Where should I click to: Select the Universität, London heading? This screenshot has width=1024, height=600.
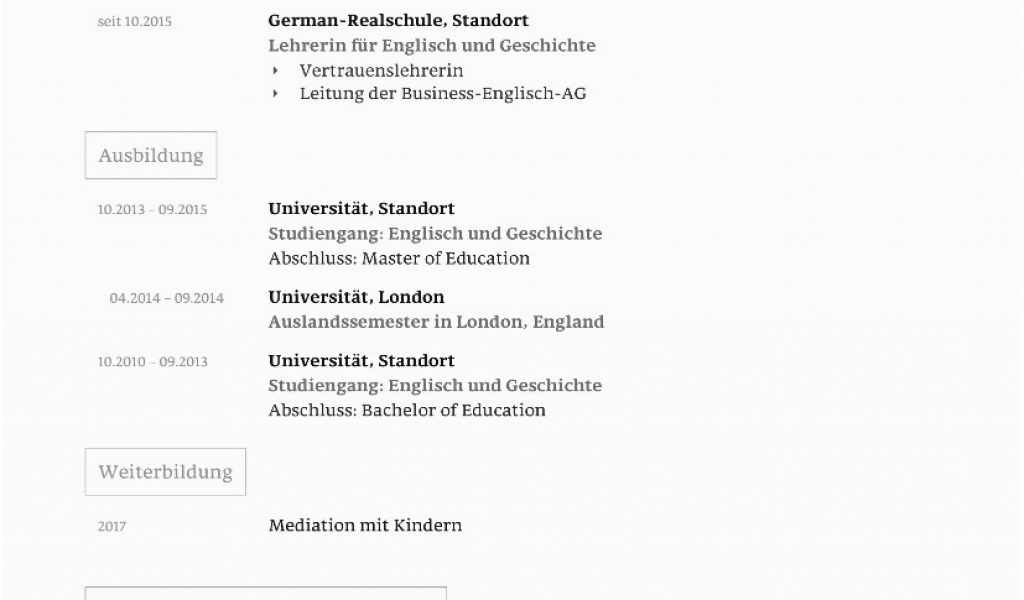[356, 297]
